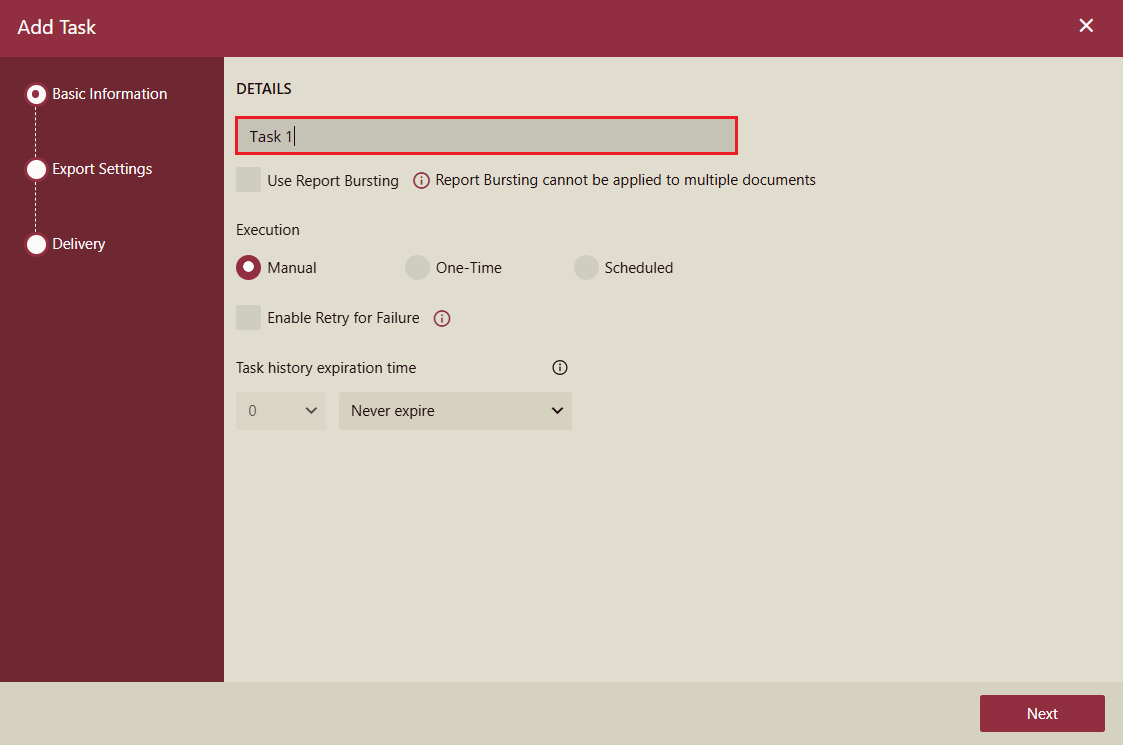Enable the Use Report Bursting checkbox

pyautogui.click(x=248, y=180)
